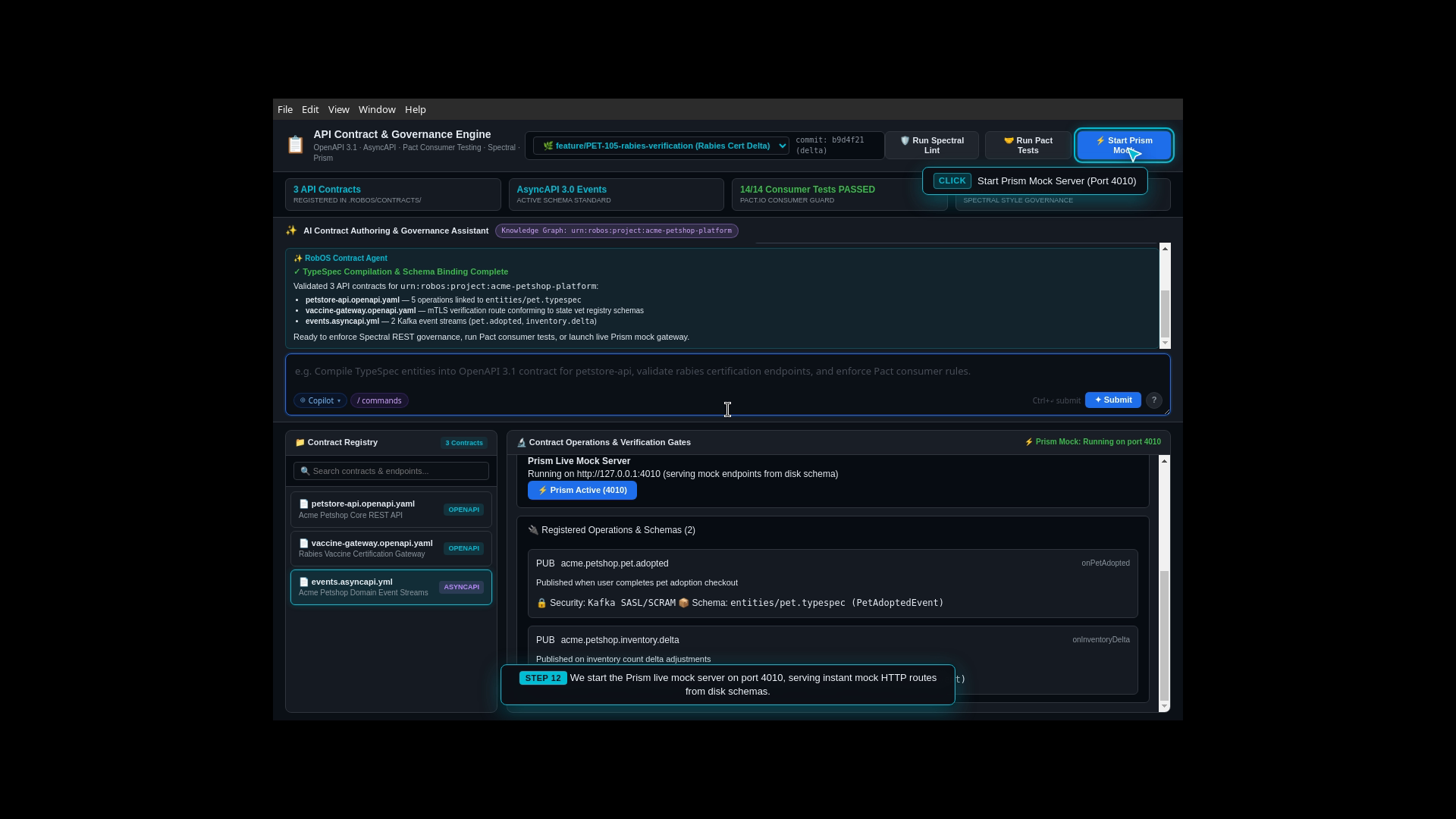Click the ASYNCAPI badge on events.asyncapi.yml

461,587
